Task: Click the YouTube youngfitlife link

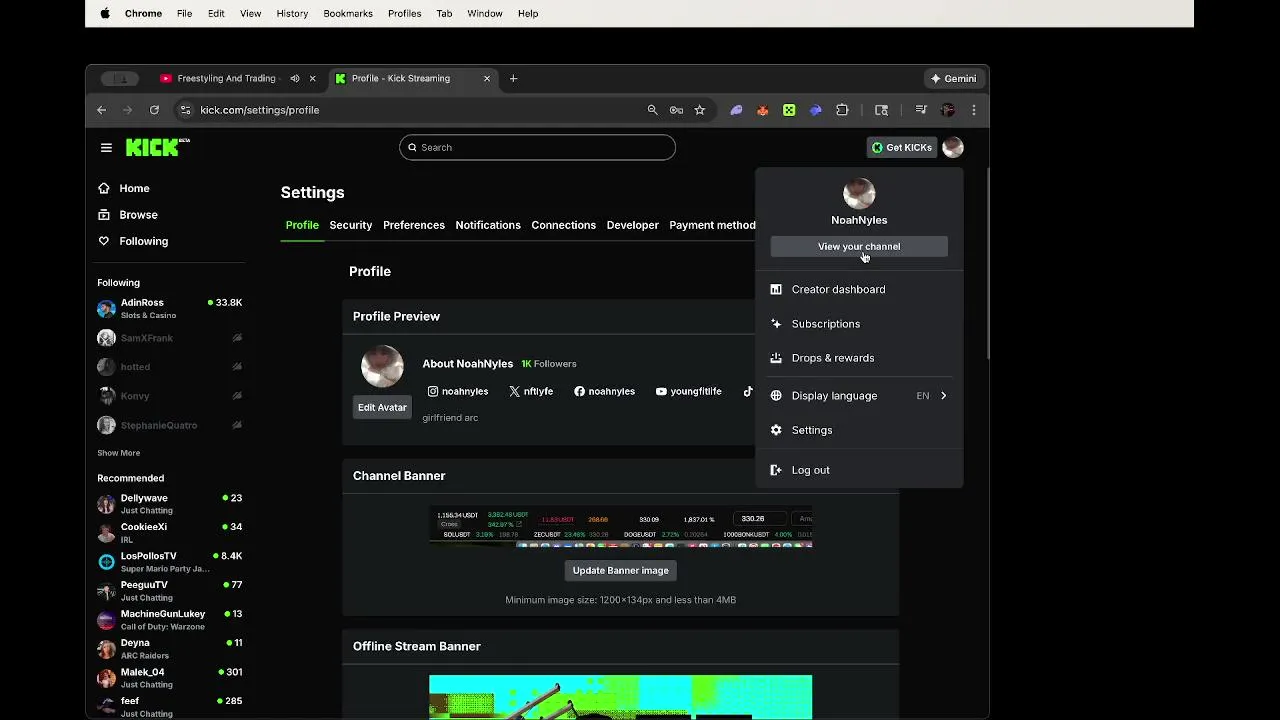Action: tap(688, 391)
